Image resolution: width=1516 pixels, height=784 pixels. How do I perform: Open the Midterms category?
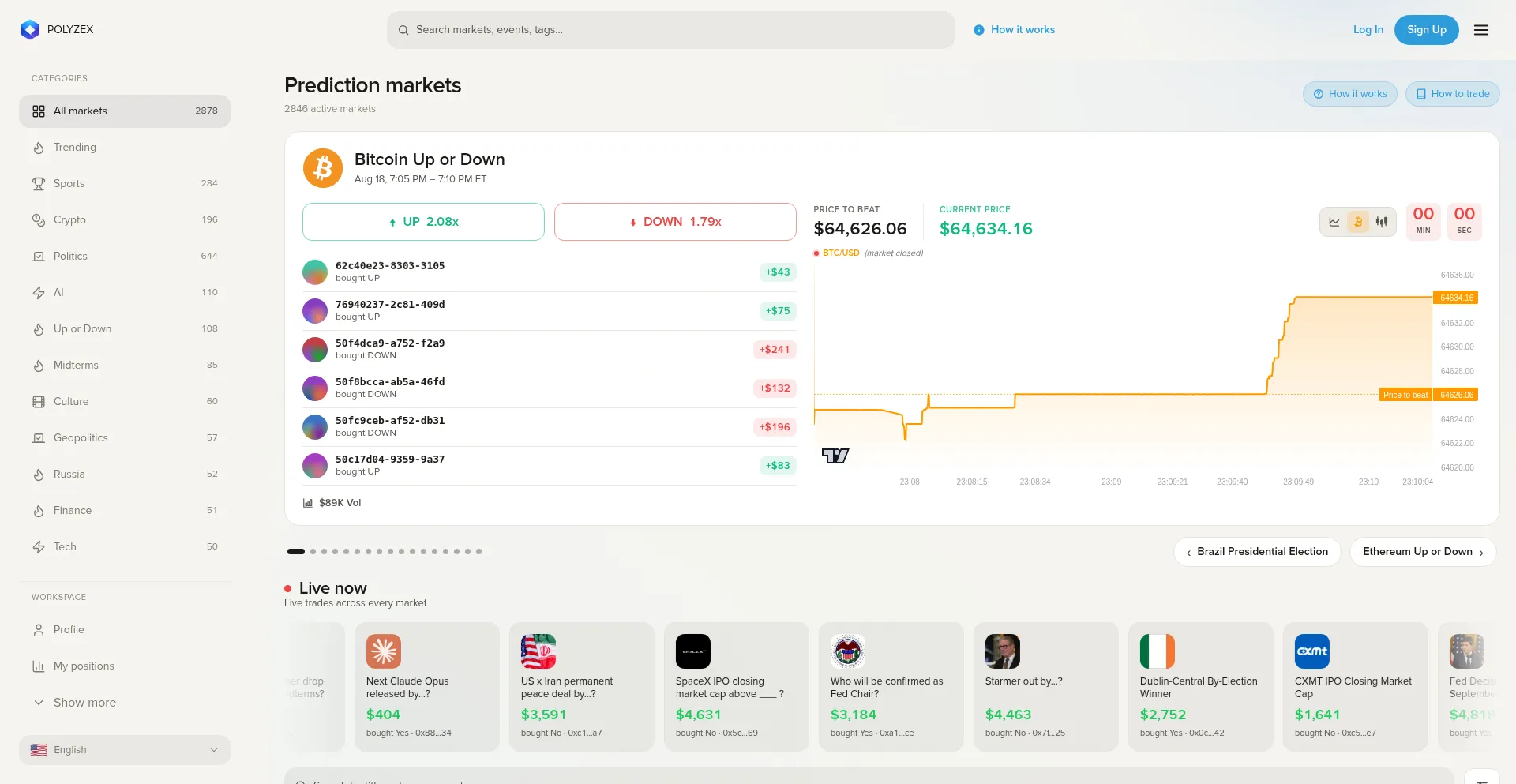[x=125, y=366]
